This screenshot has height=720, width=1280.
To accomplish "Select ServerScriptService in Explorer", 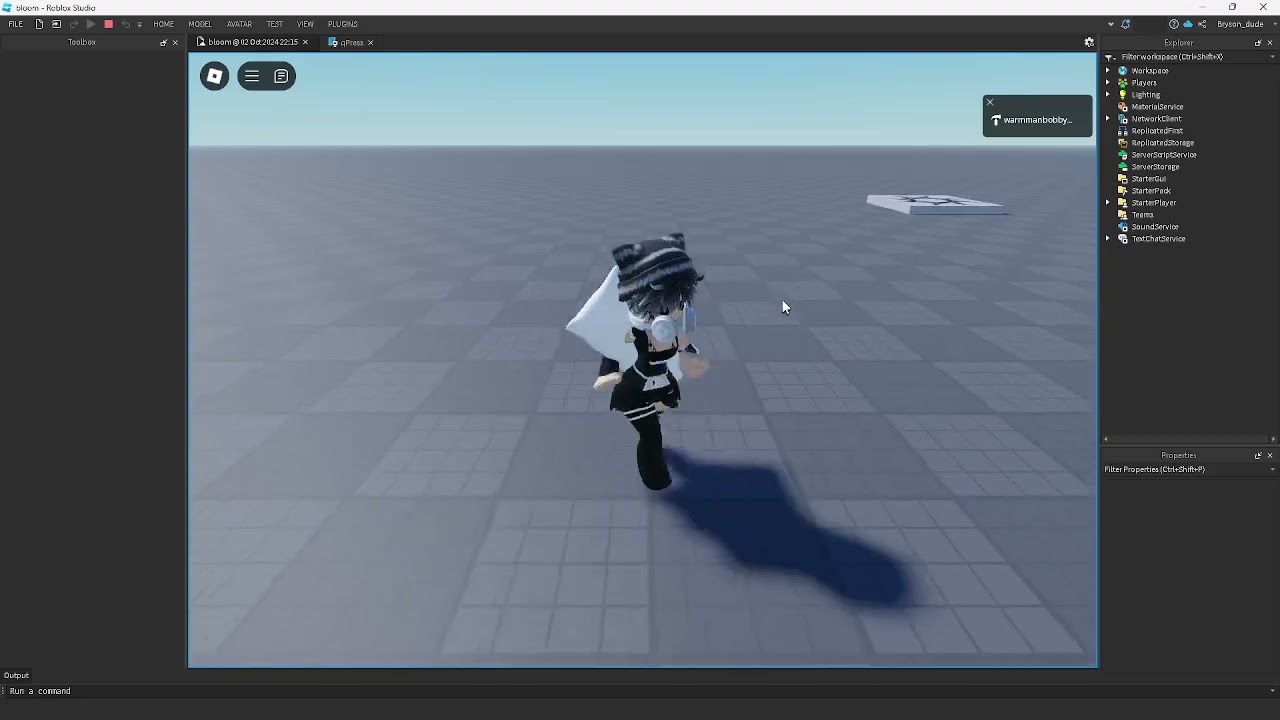I will click(x=1164, y=155).
